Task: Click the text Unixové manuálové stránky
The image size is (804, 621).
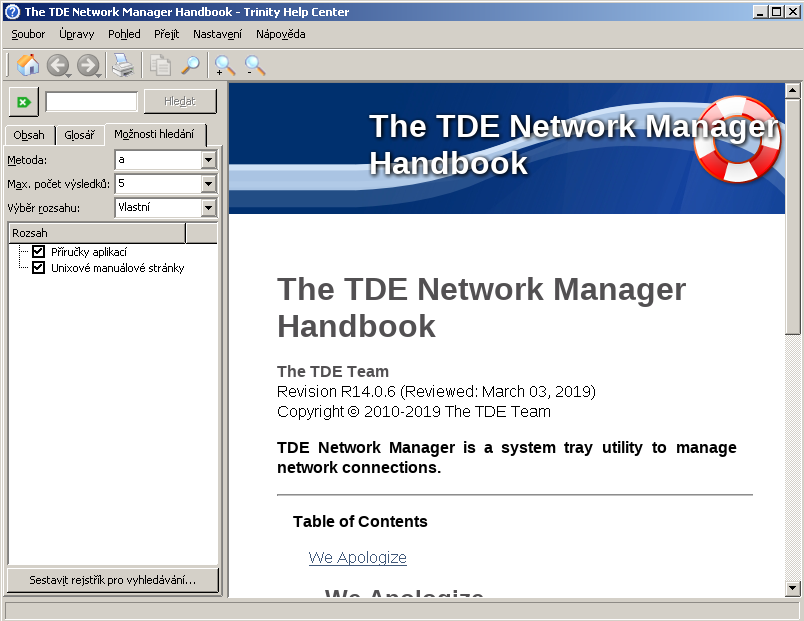Action: coord(117,268)
